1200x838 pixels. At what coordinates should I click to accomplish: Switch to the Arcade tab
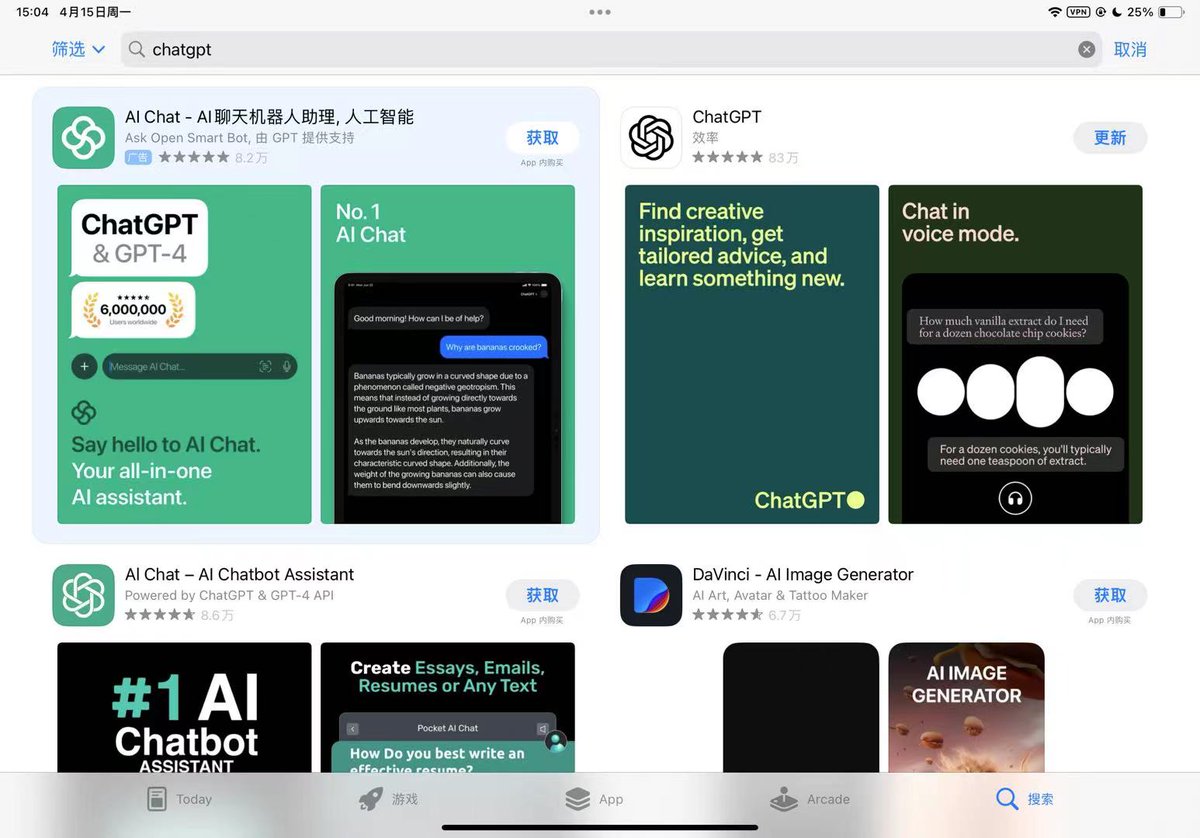tap(810, 799)
